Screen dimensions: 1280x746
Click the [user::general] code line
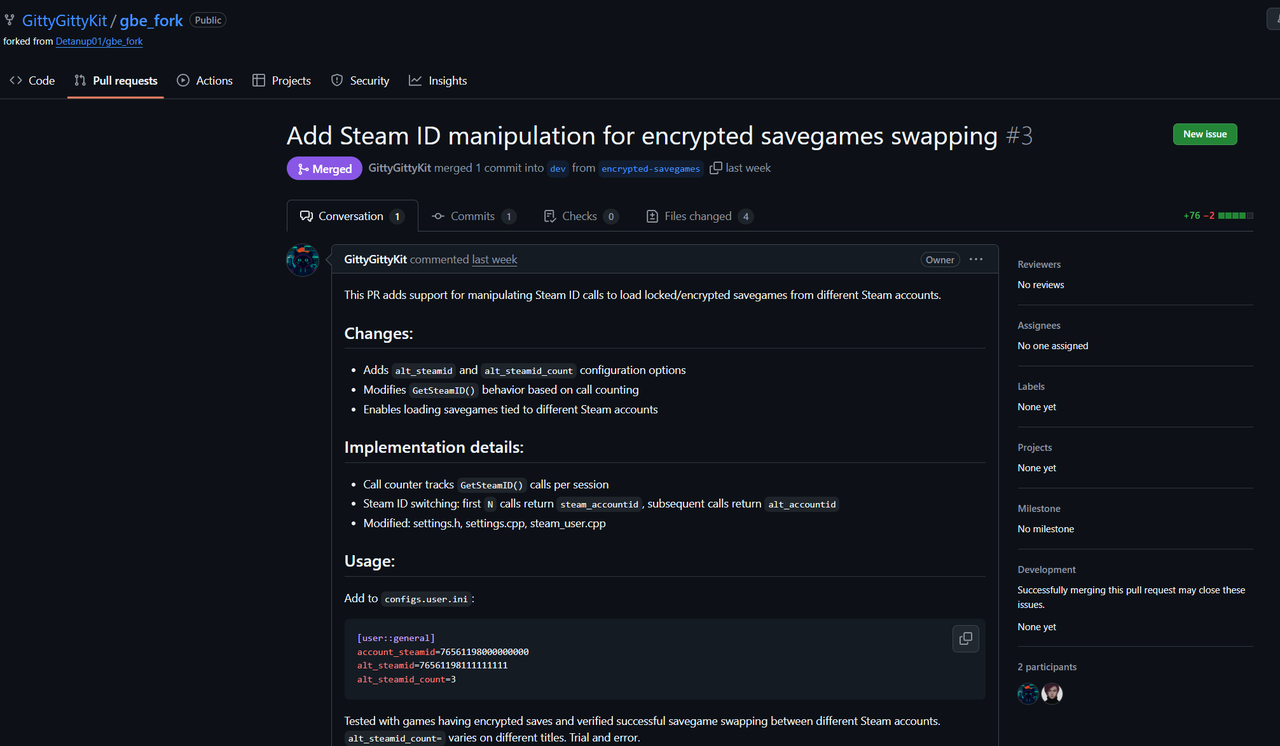coord(396,638)
